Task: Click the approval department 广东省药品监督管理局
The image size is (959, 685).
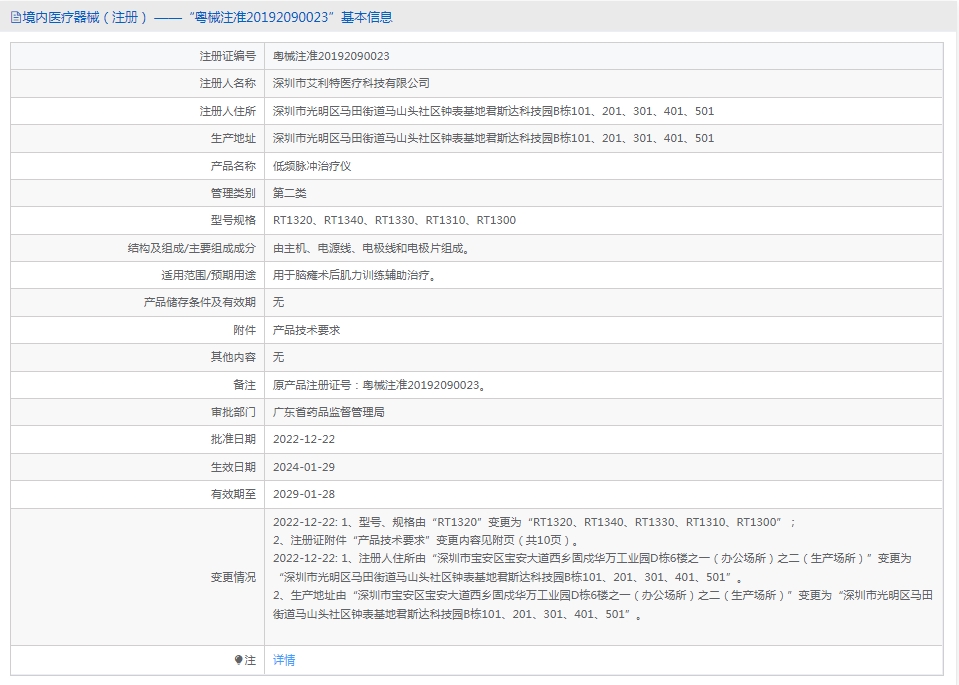Action: pos(329,411)
